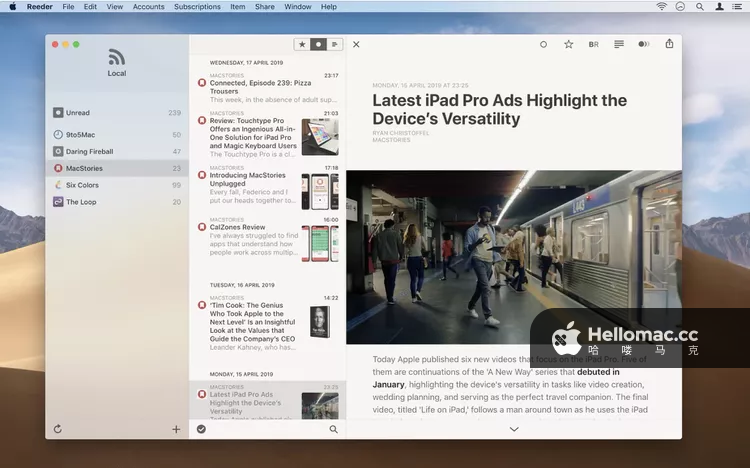This screenshot has height=468, width=750.
Task: Star the current article
Action: (x=568, y=44)
